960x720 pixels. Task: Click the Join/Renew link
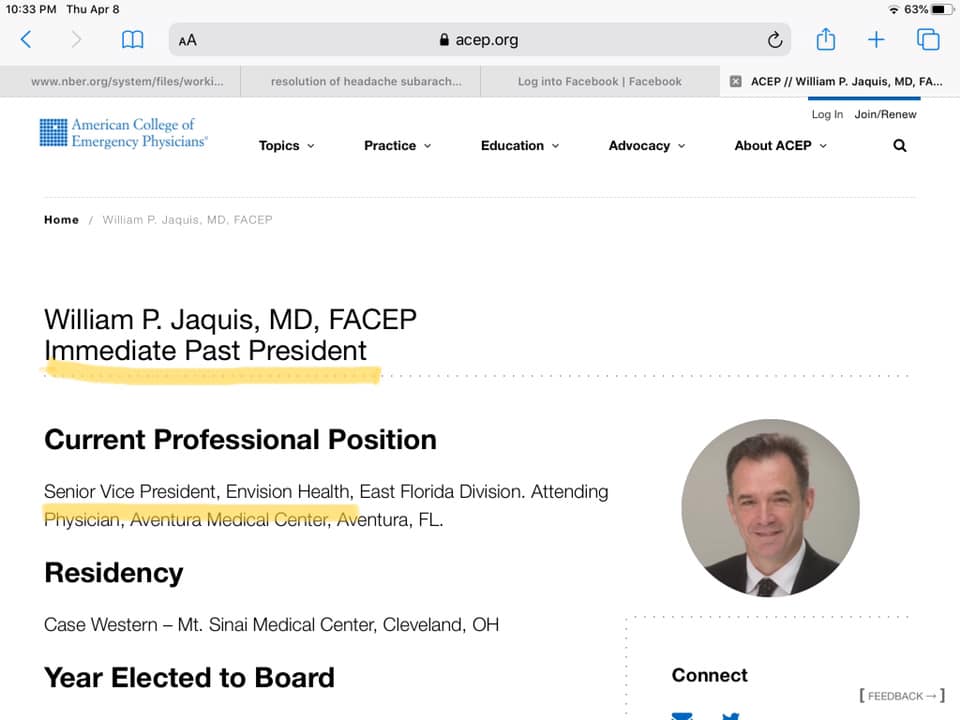coord(885,114)
